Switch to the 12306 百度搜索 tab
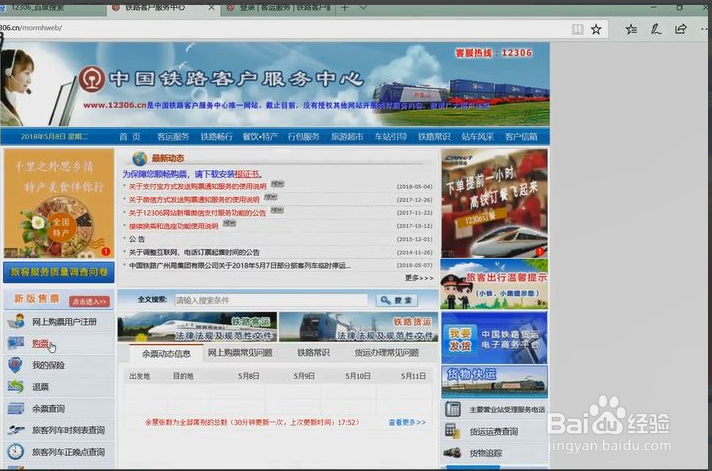The width and height of the screenshot is (712, 471). pos(52,8)
